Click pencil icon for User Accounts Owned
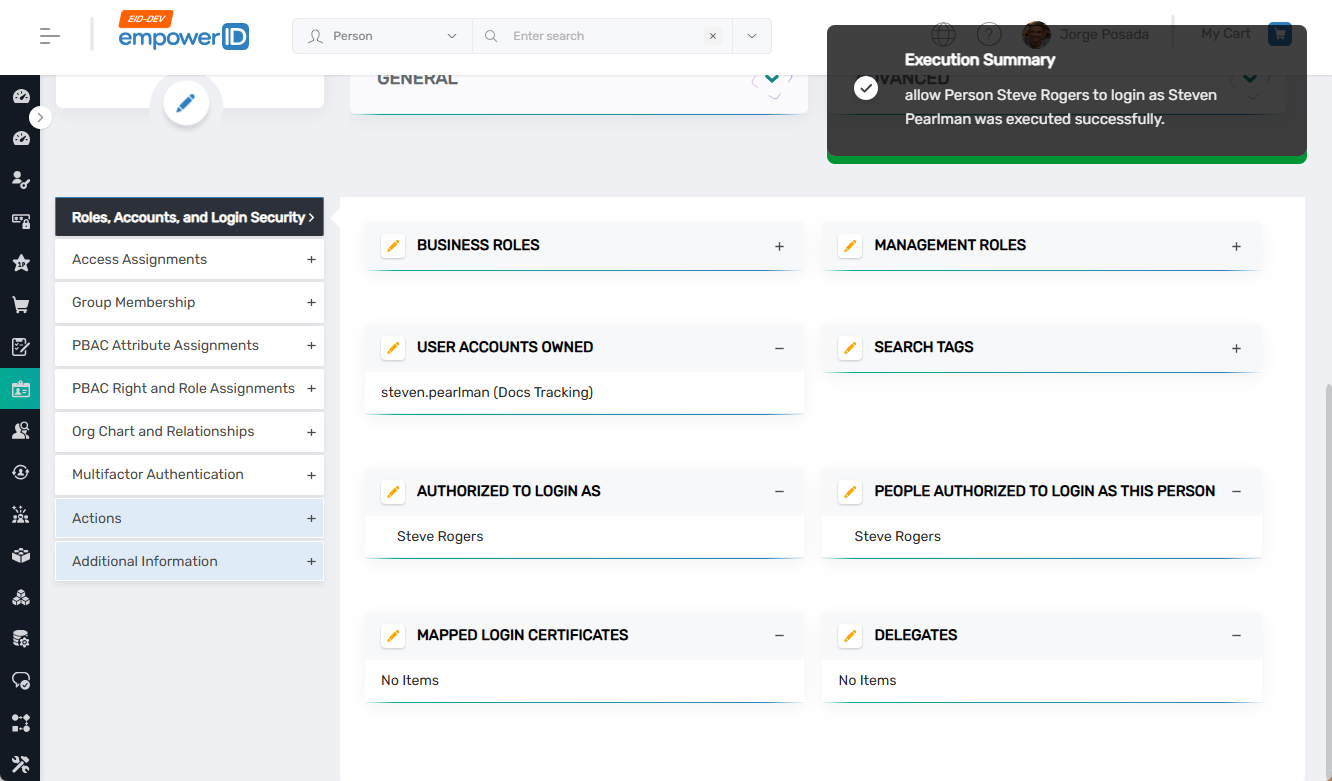 point(393,348)
